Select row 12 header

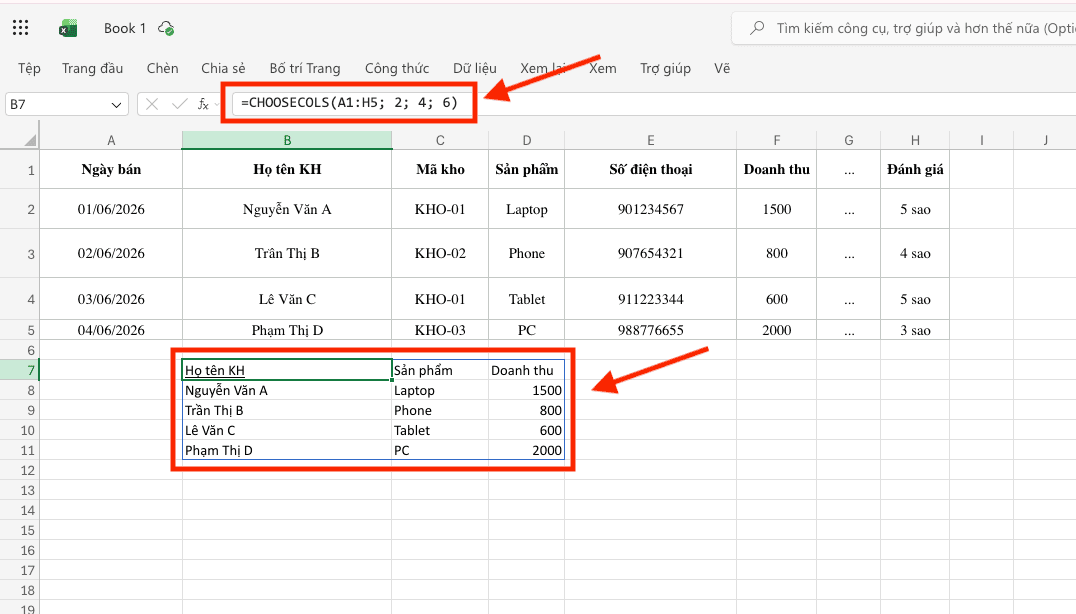tap(20, 471)
